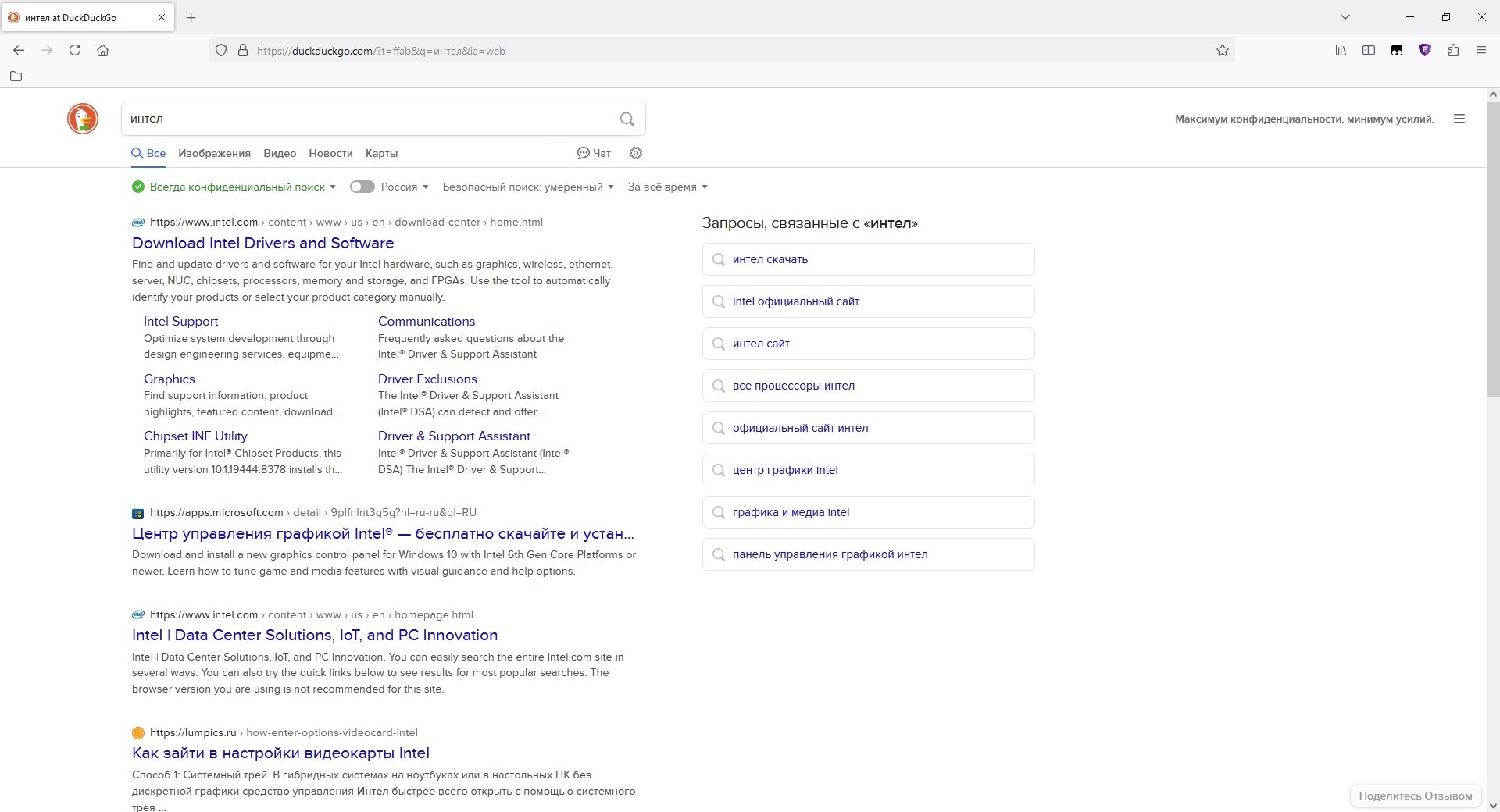
Task: Search related query 'официальный сайт интел'
Action: pos(869,428)
